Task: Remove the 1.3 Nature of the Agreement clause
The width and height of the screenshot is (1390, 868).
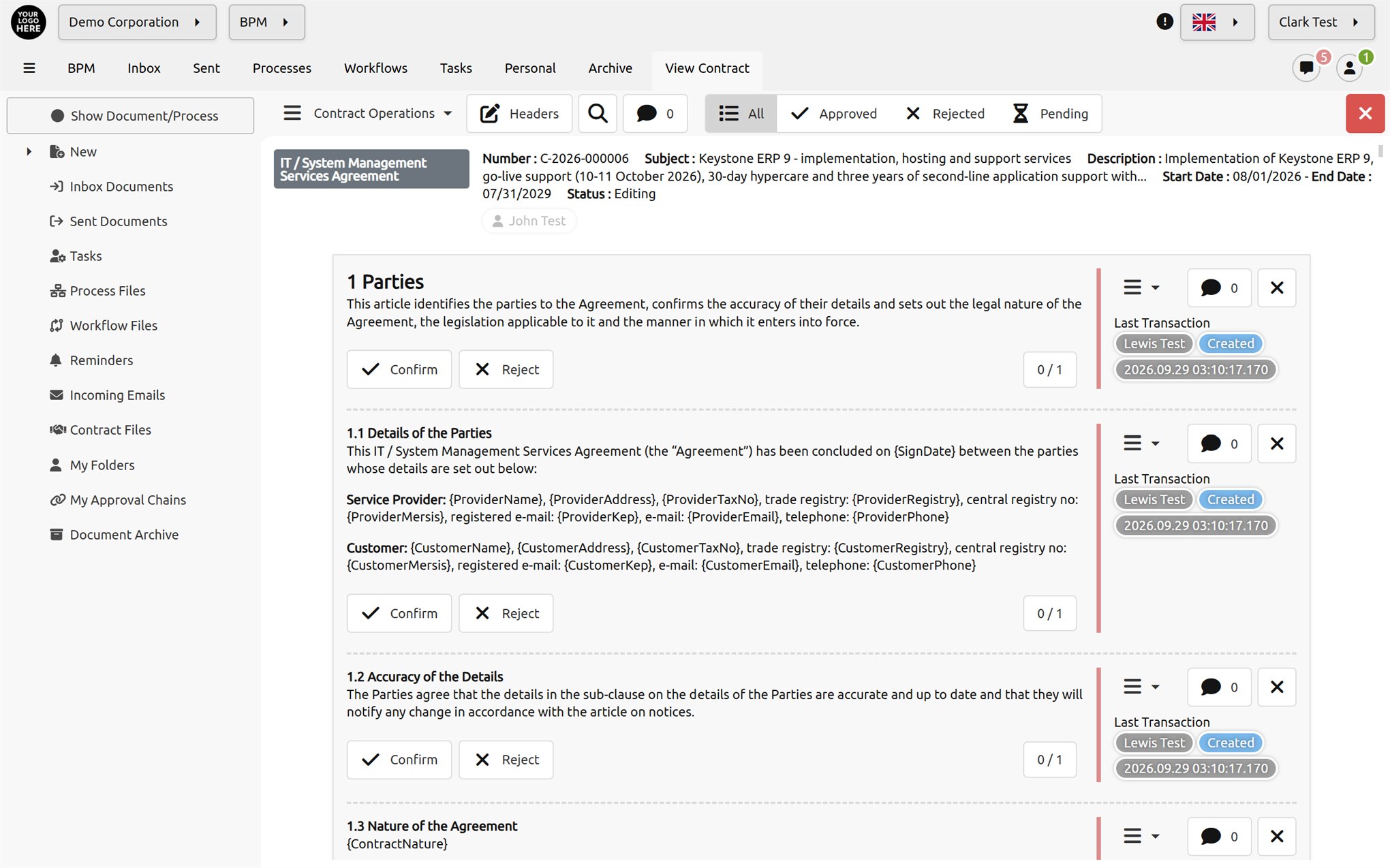Action: coord(1277,836)
